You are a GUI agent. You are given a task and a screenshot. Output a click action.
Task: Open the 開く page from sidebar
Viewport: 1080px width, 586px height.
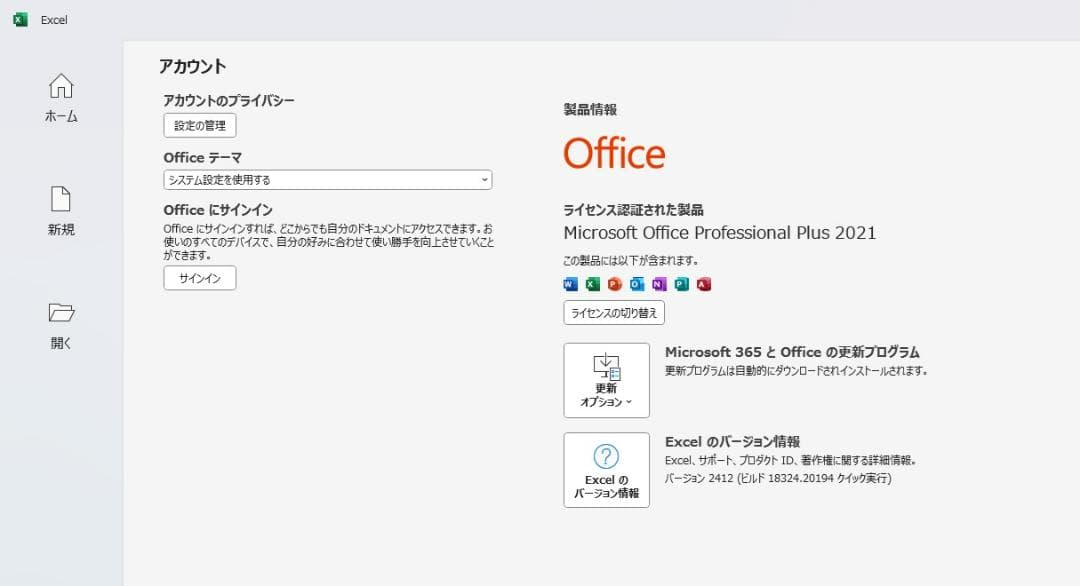(61, 325)
